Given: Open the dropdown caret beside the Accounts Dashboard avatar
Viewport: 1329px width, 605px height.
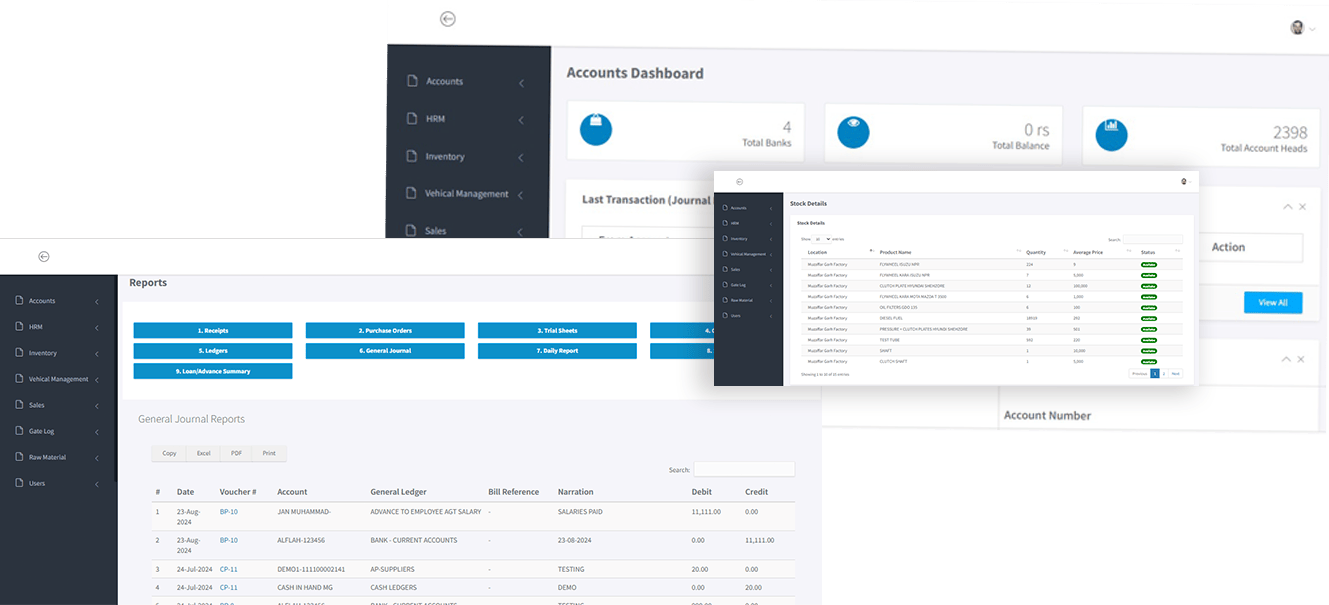Looking at the screenshot, I should pyautogui.click(x=1313, y=30).
